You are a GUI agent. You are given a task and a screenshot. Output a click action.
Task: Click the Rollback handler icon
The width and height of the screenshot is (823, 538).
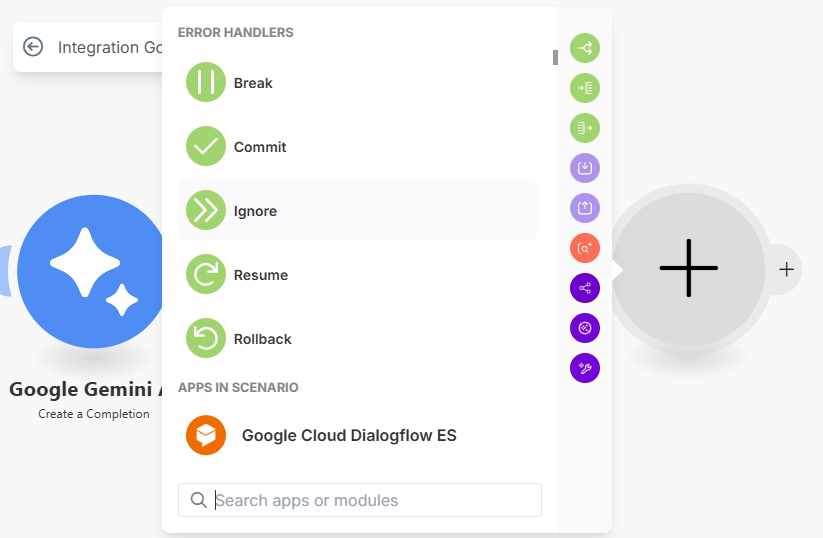point(206,338)
